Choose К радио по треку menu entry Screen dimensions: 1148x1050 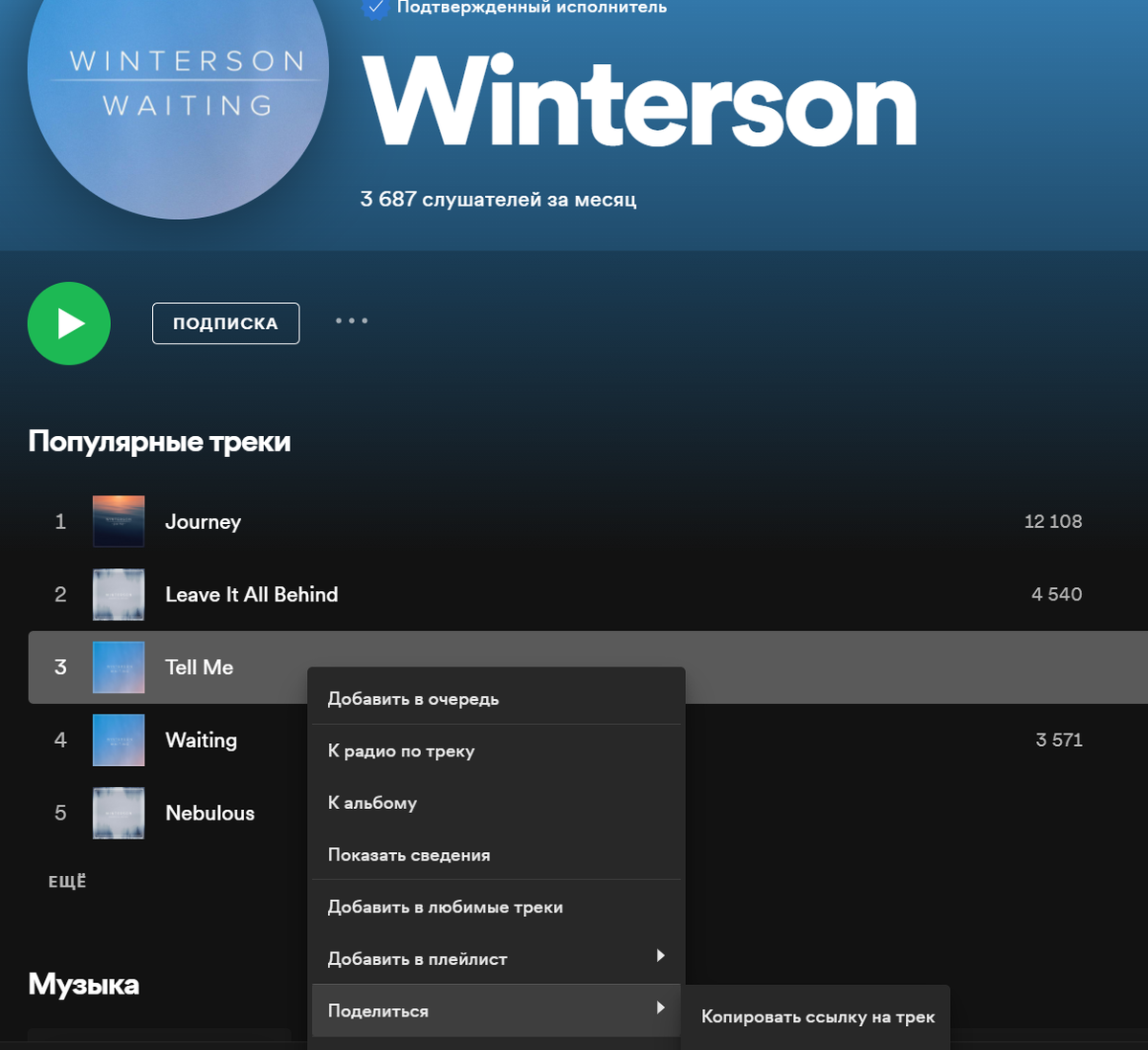pyautogui.click(x=497, y=751)
